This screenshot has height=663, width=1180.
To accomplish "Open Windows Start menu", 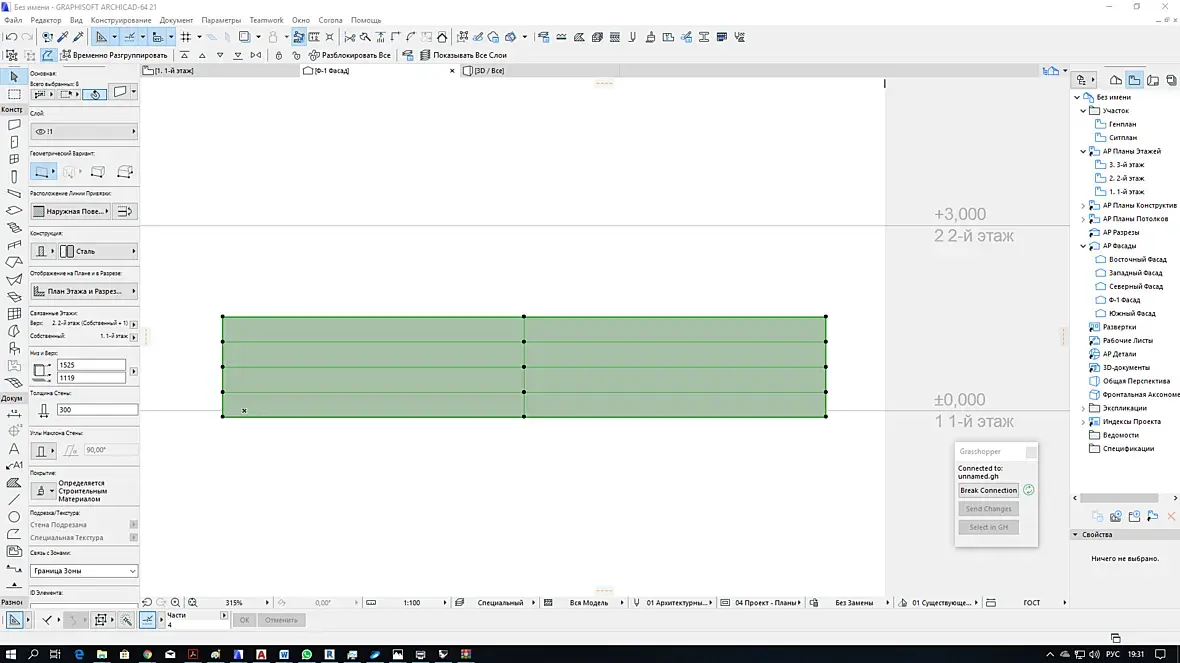I will click(11, 655).
